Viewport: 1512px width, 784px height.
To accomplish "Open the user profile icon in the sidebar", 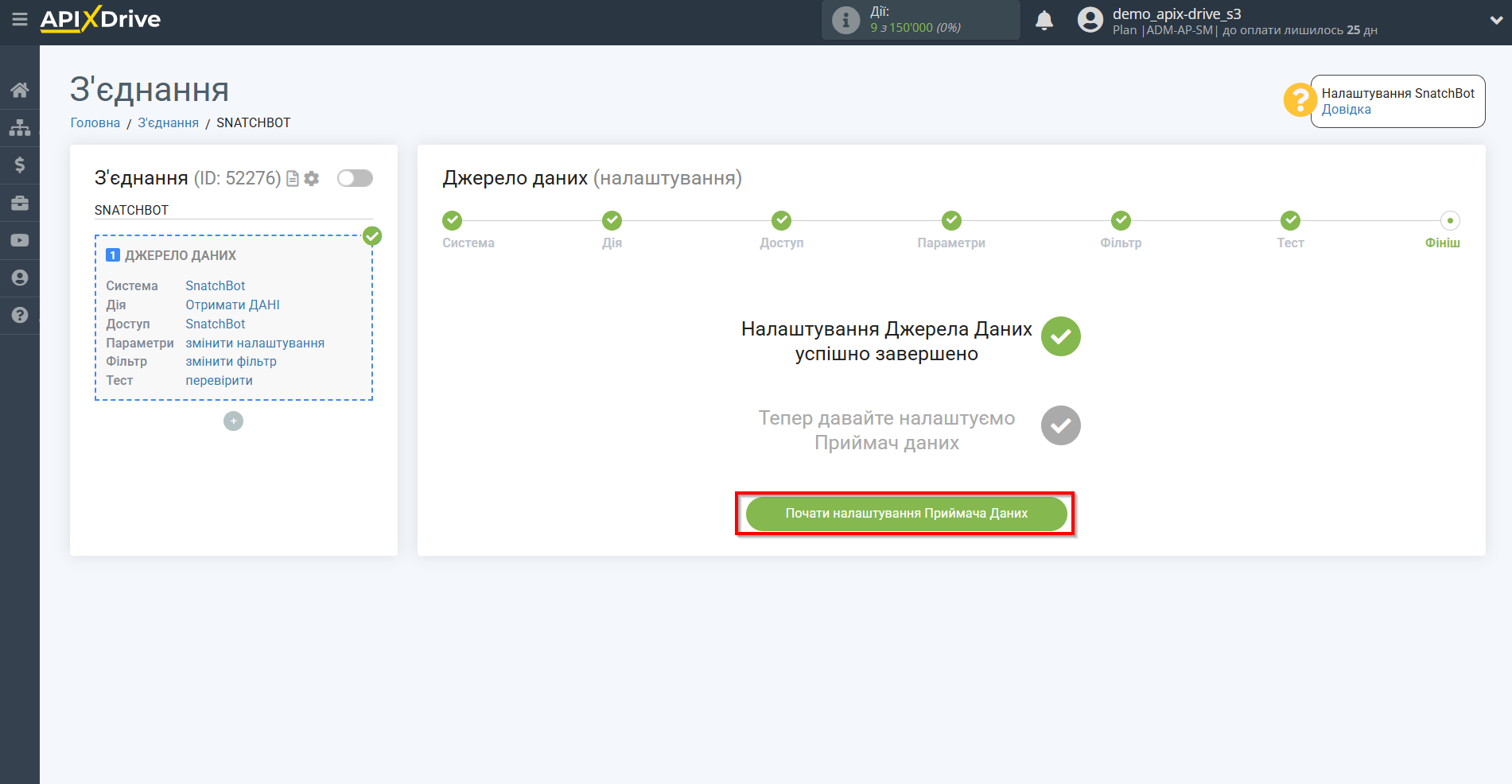I will [20, 278].
